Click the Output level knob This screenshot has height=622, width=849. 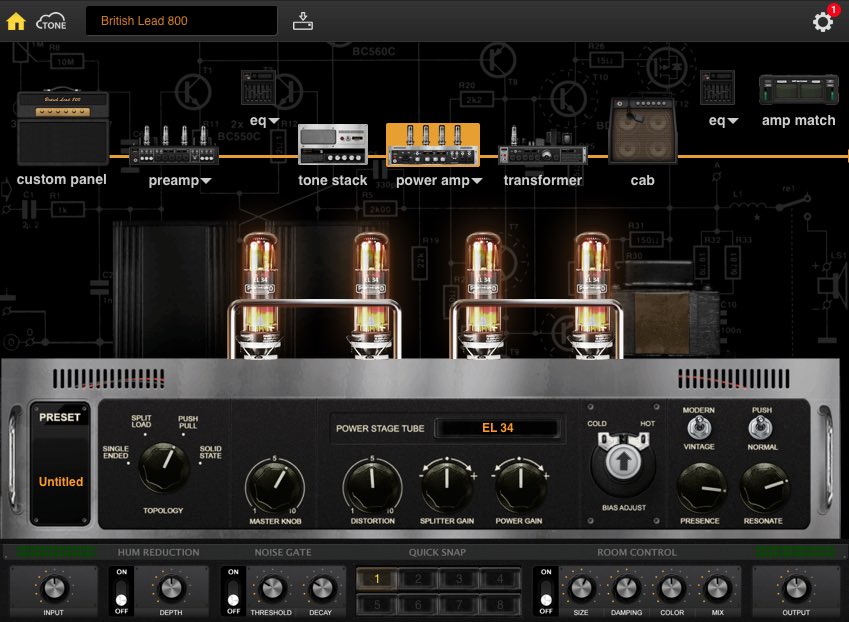click(x=796, y=588)
